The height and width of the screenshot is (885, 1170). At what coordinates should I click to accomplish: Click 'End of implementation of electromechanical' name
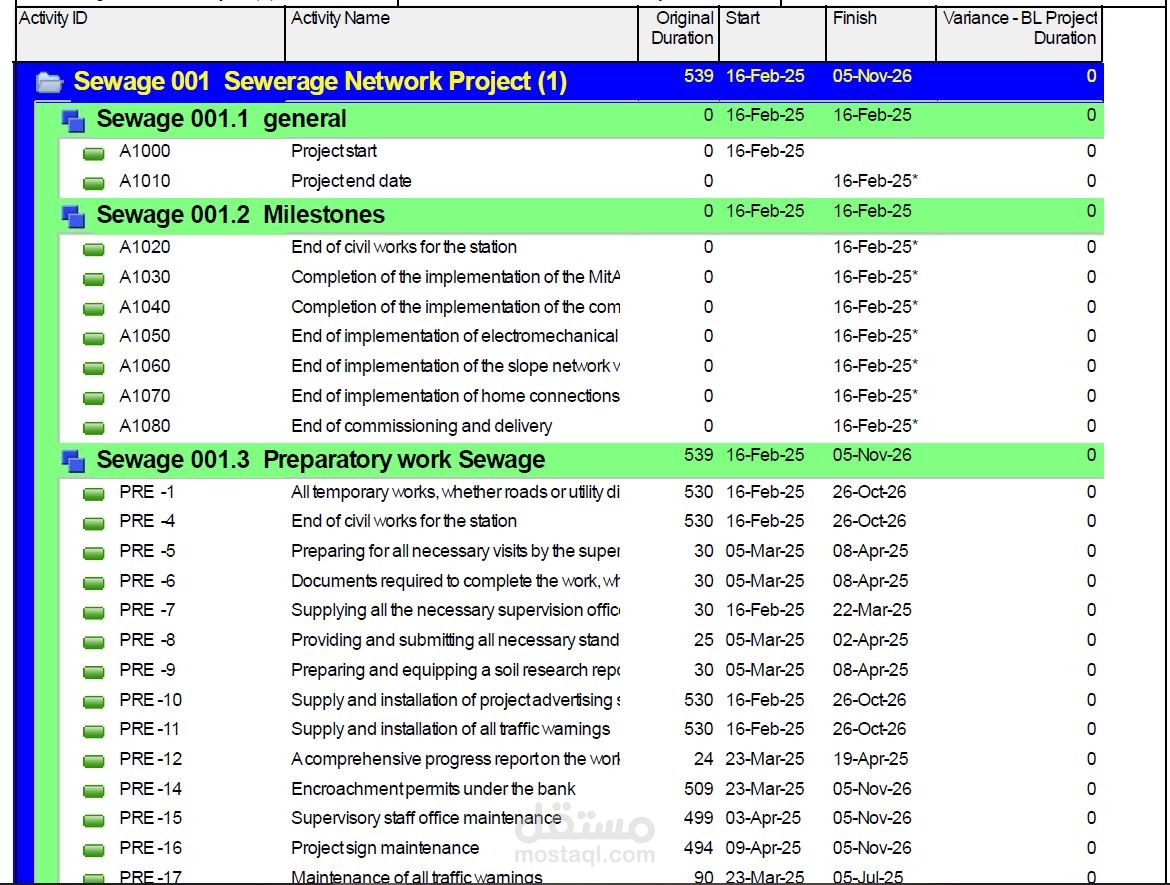click(454, 337)
